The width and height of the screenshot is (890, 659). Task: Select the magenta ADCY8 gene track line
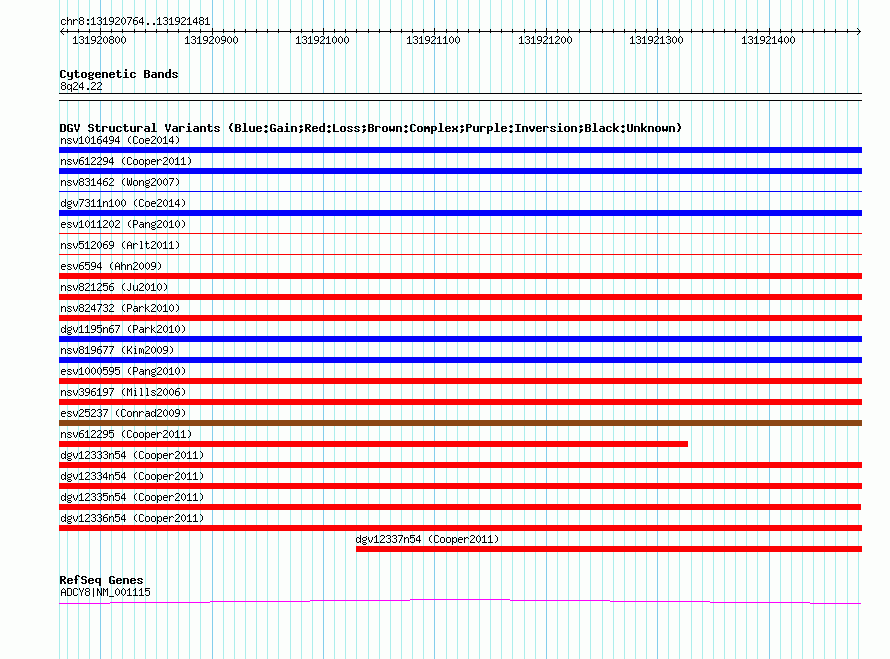[x=460, y=601]
